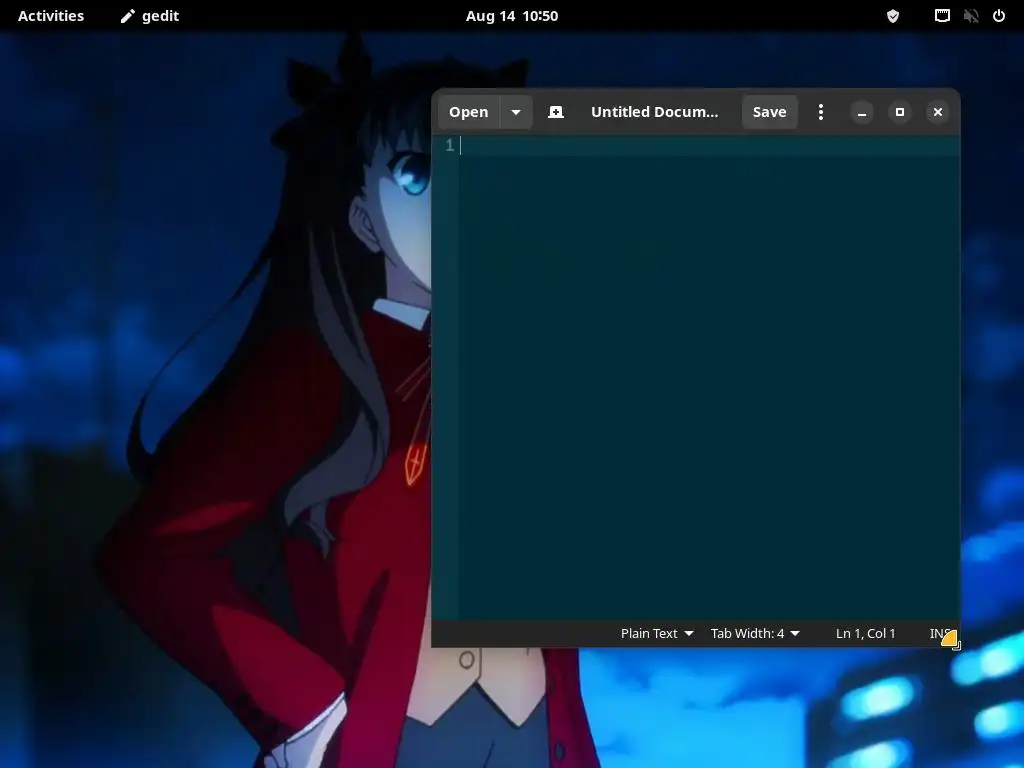Click Ln 1, Col 1 position indicator

point(865,633)
